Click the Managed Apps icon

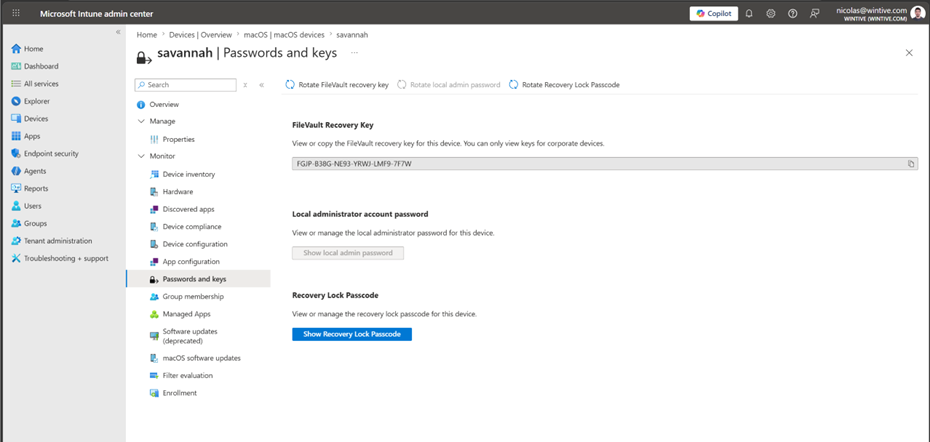pyautogui.click(x=154, y=314)
